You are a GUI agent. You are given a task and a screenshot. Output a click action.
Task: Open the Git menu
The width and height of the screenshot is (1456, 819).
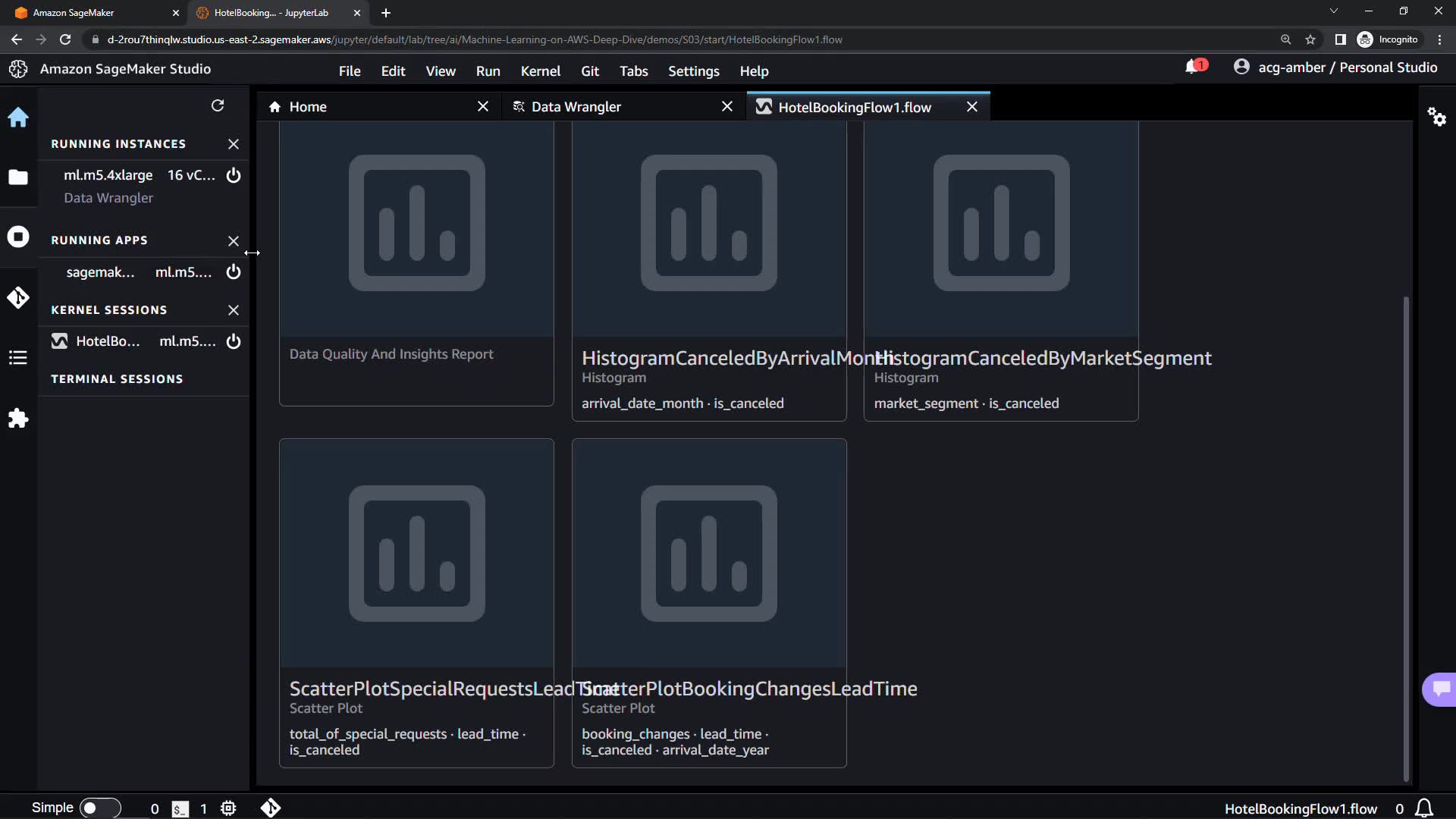click(x=590, y=71)
